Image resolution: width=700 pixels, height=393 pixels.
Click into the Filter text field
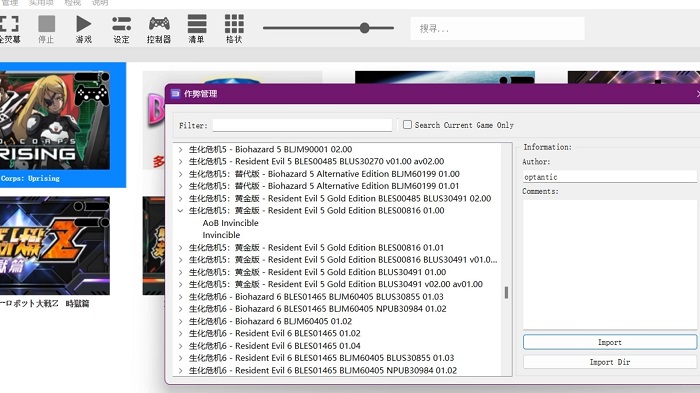coord(302,125)
